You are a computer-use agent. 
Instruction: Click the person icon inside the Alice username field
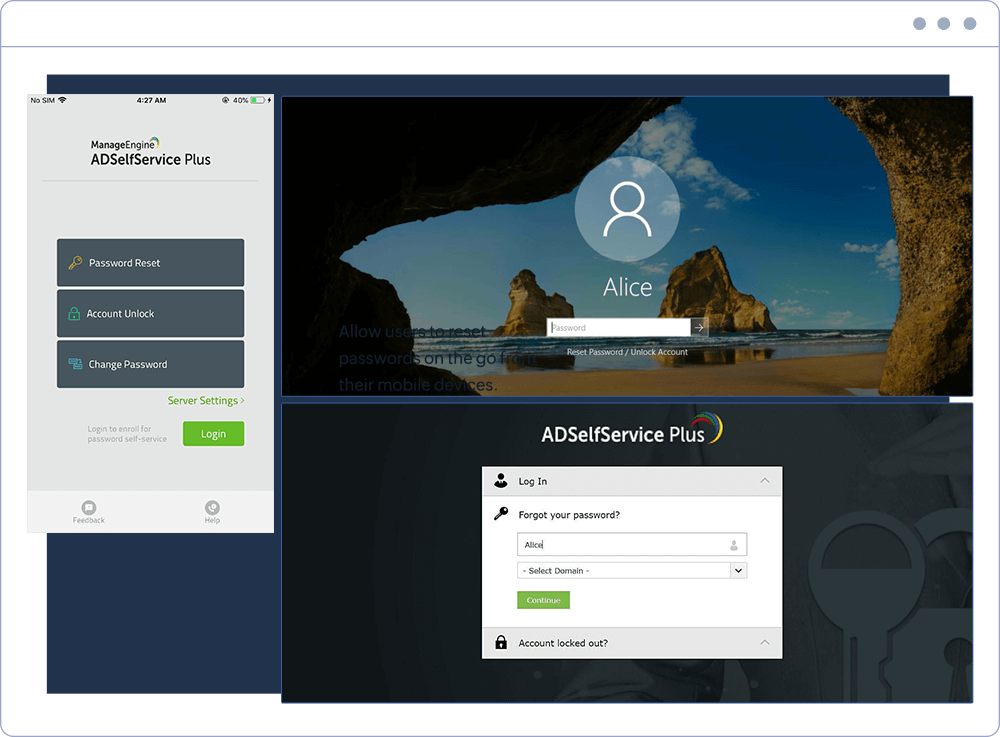click(x=735, y=544)
